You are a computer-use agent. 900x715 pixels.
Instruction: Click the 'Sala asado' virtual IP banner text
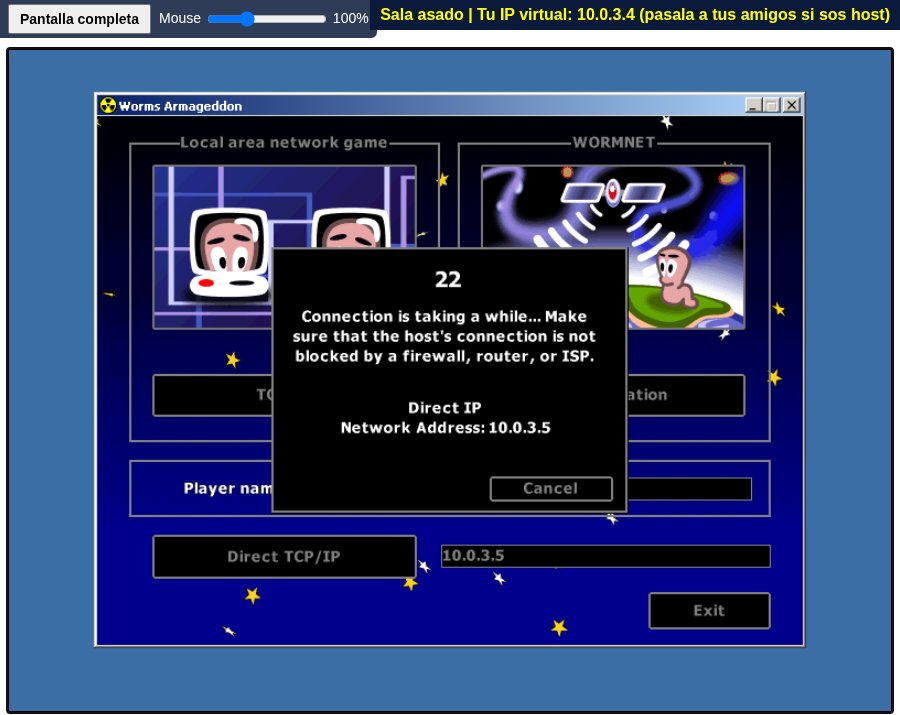tap(635, 14)
